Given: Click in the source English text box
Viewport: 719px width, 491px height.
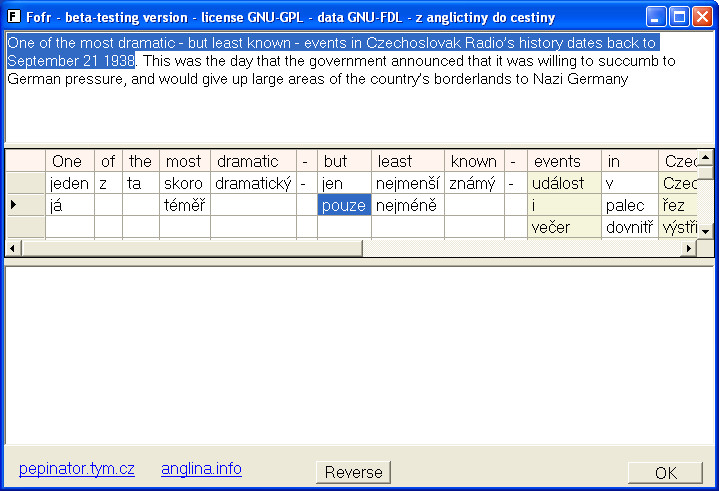Looking at the screenshot, I should point(360,87).
